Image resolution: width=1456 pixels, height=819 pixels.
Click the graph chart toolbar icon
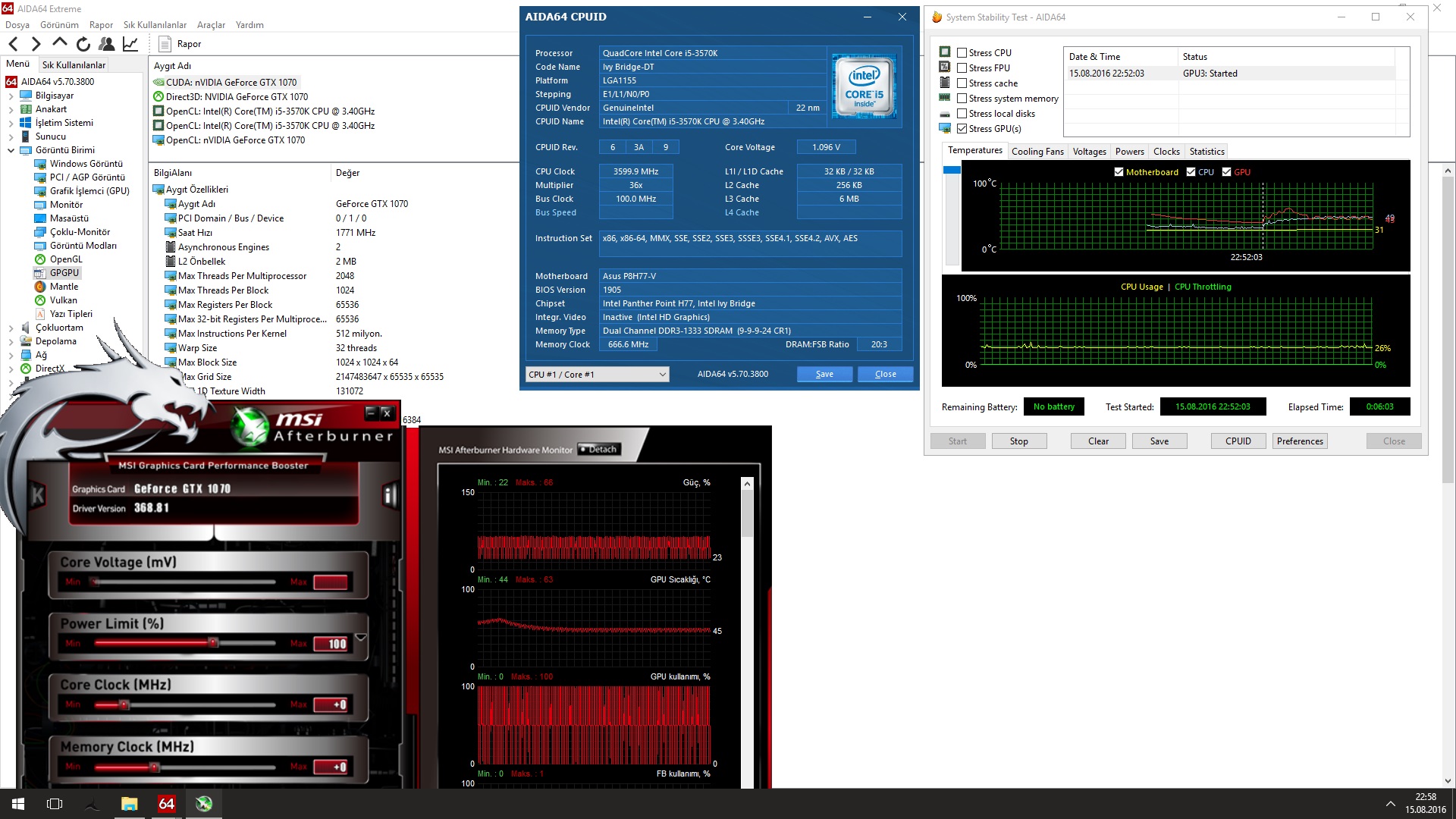(130, 45)
